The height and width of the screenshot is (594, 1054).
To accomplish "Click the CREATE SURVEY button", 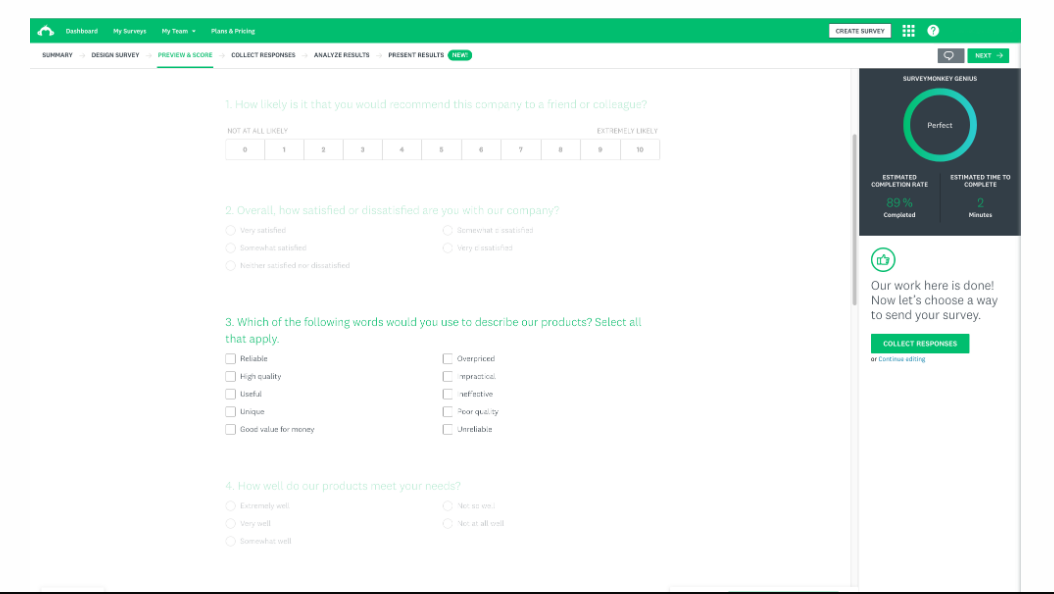I will (860, 31).
